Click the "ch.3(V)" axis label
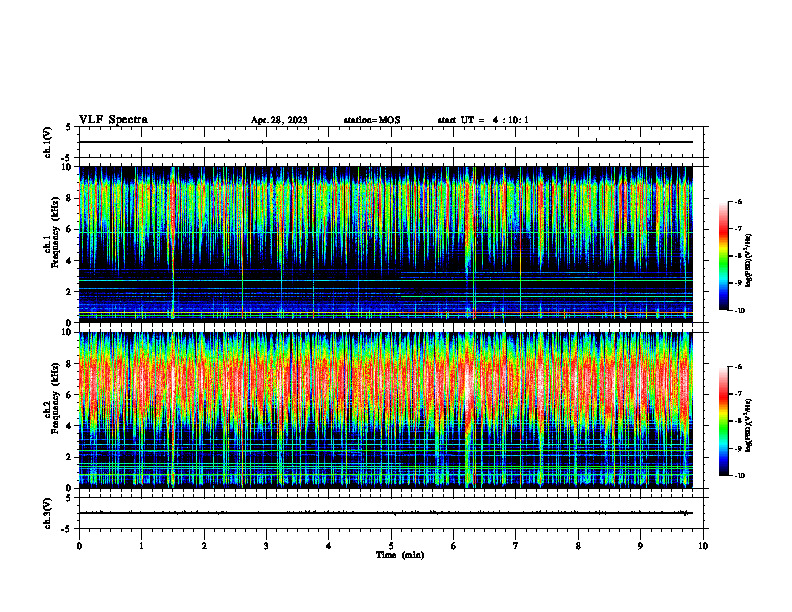 [x=48, y=513]
